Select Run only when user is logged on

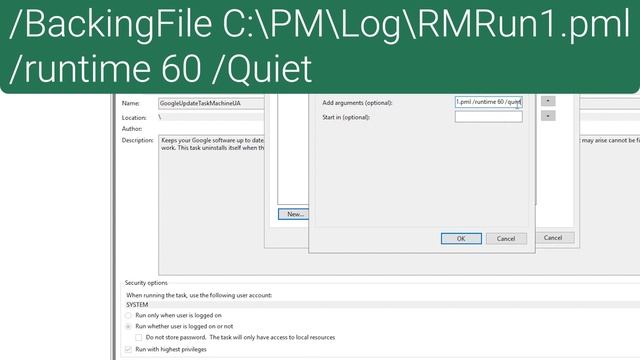pos(128,316)
